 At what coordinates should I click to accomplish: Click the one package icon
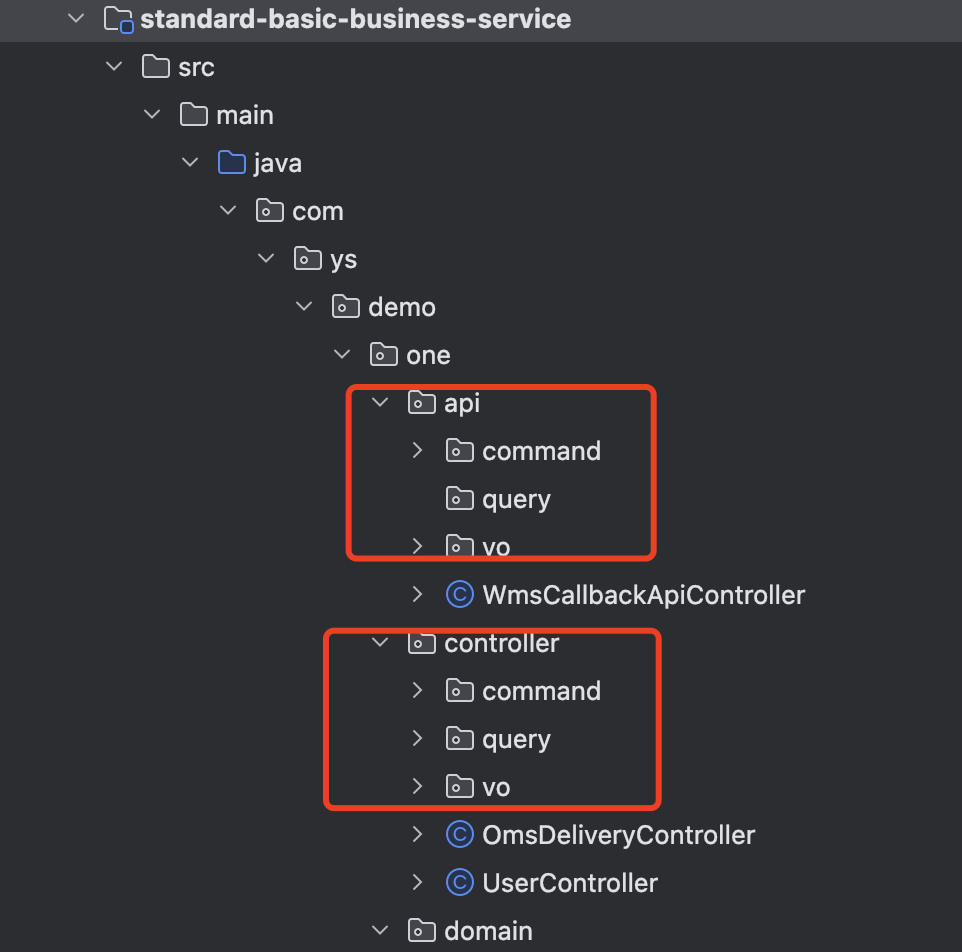click(x=384, y=354)
